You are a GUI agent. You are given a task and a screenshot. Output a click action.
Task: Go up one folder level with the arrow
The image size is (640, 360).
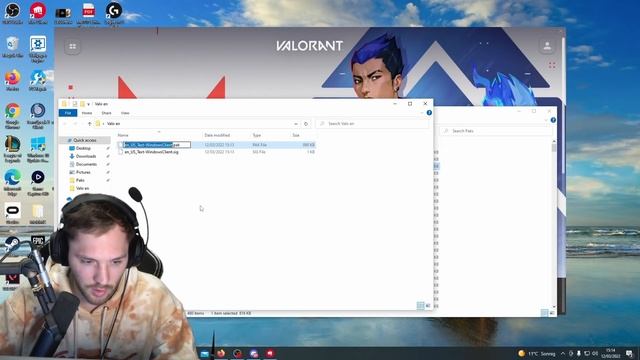point(89,124)
